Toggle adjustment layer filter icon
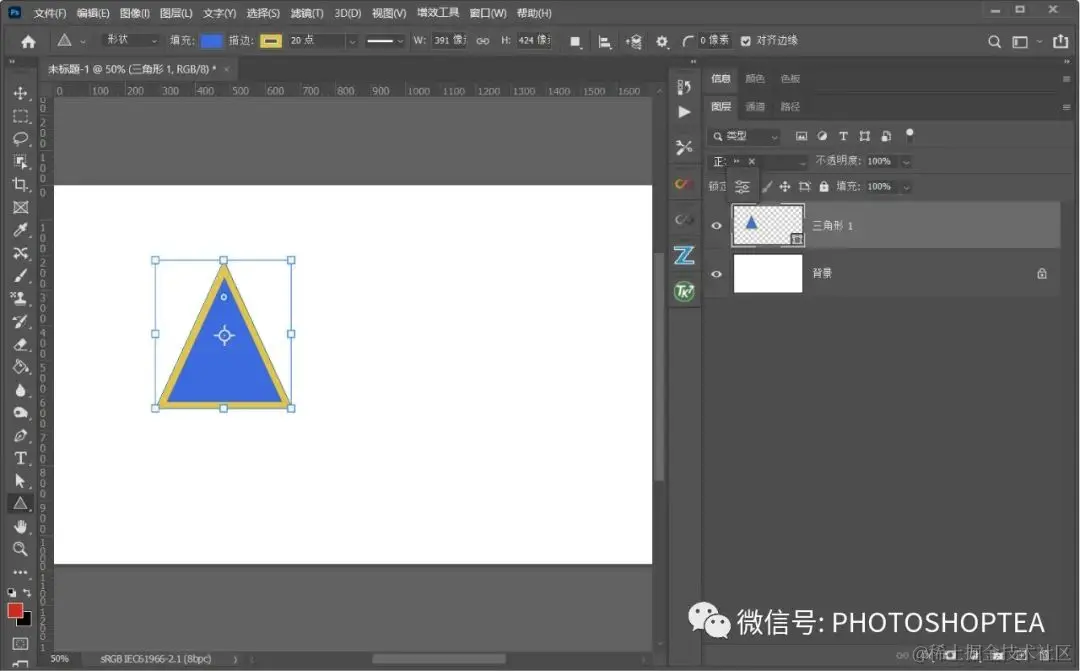Image resolution: width=1080 pixels, height=671 pixels. tap(822, 136)
